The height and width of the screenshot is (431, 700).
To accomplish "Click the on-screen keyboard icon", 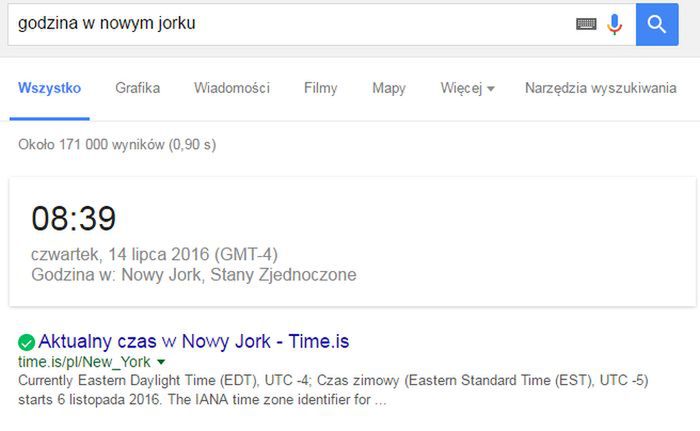I will click(586, 24).
